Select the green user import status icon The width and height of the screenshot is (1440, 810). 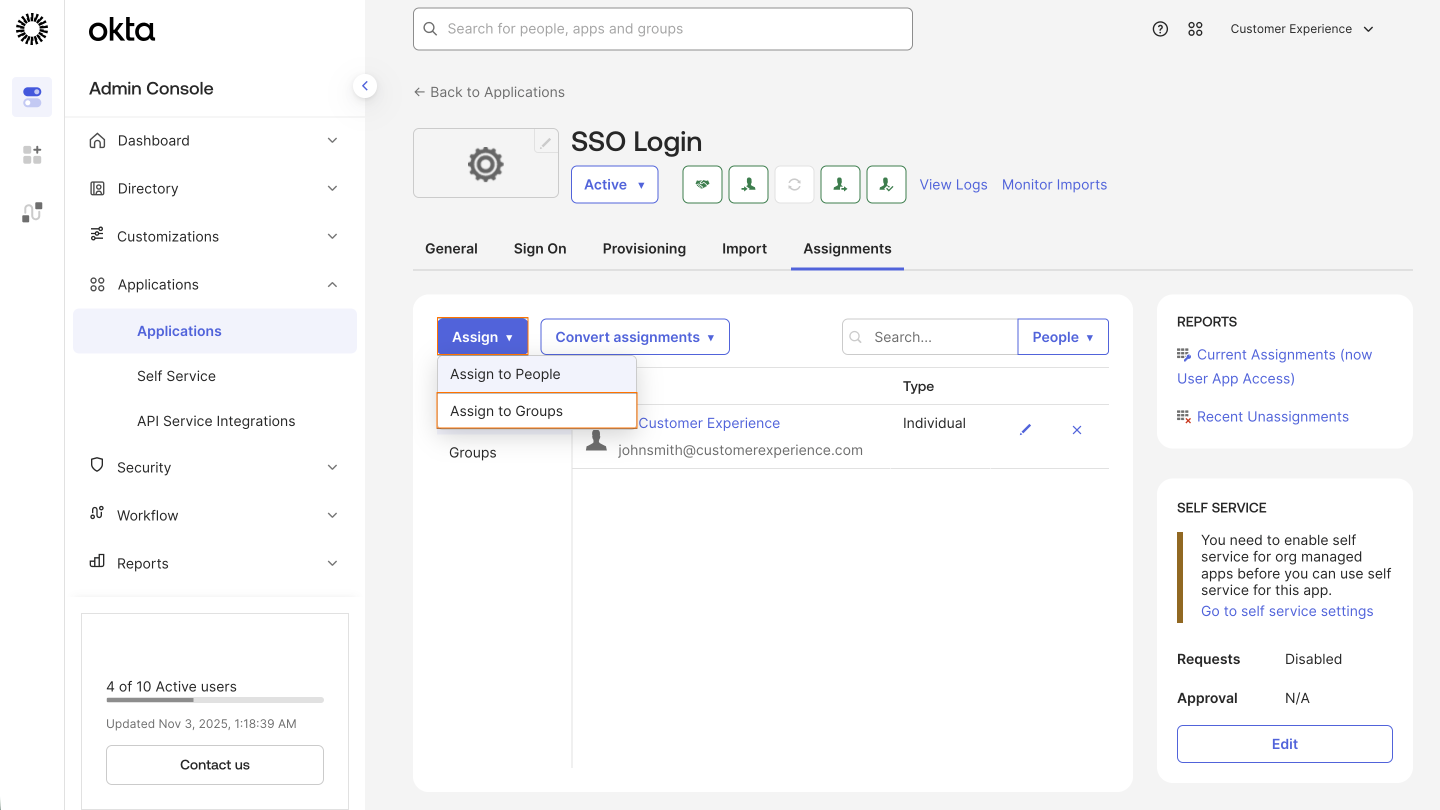pyautogui.click(x=748, y=184)
